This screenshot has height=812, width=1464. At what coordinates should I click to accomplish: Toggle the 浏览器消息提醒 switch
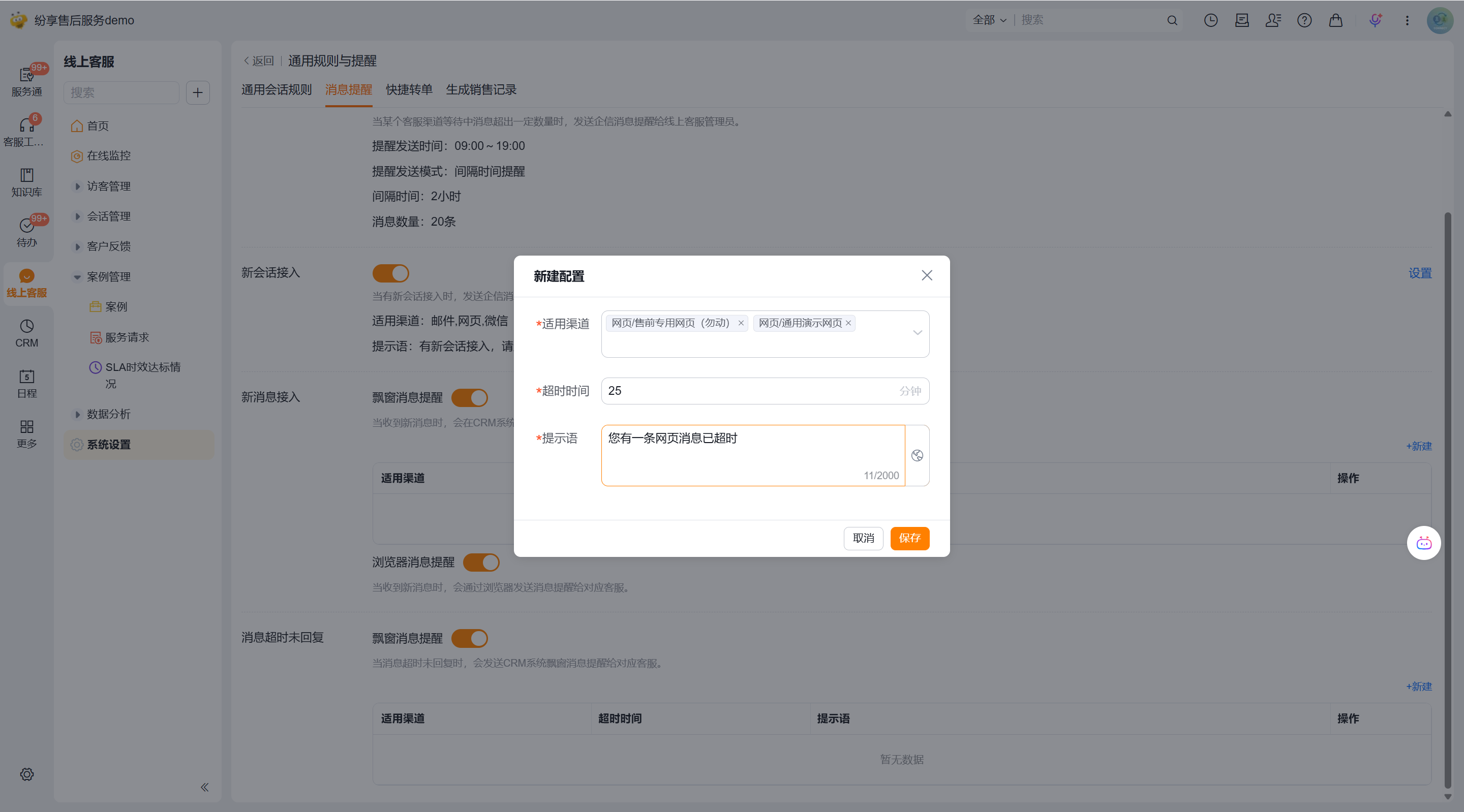(481, 563)
